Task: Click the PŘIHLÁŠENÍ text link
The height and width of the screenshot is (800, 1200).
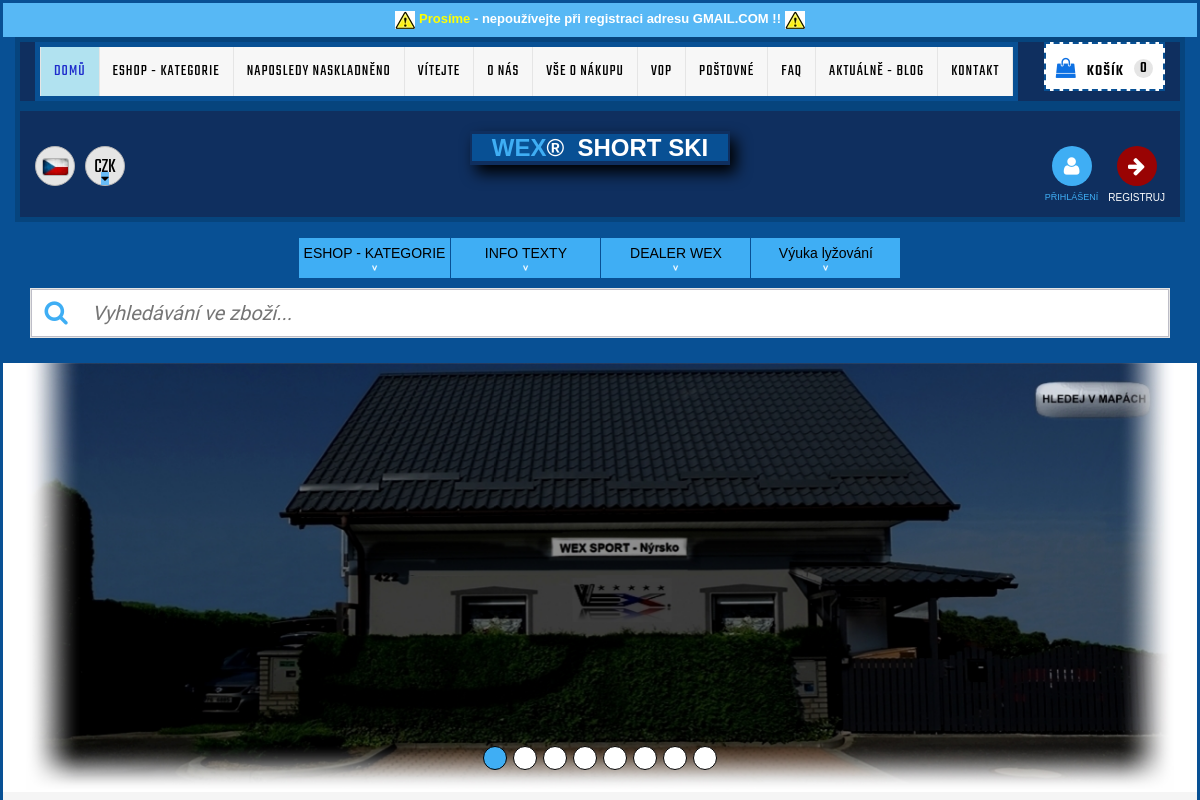Action: click(x=1071, y=197)
